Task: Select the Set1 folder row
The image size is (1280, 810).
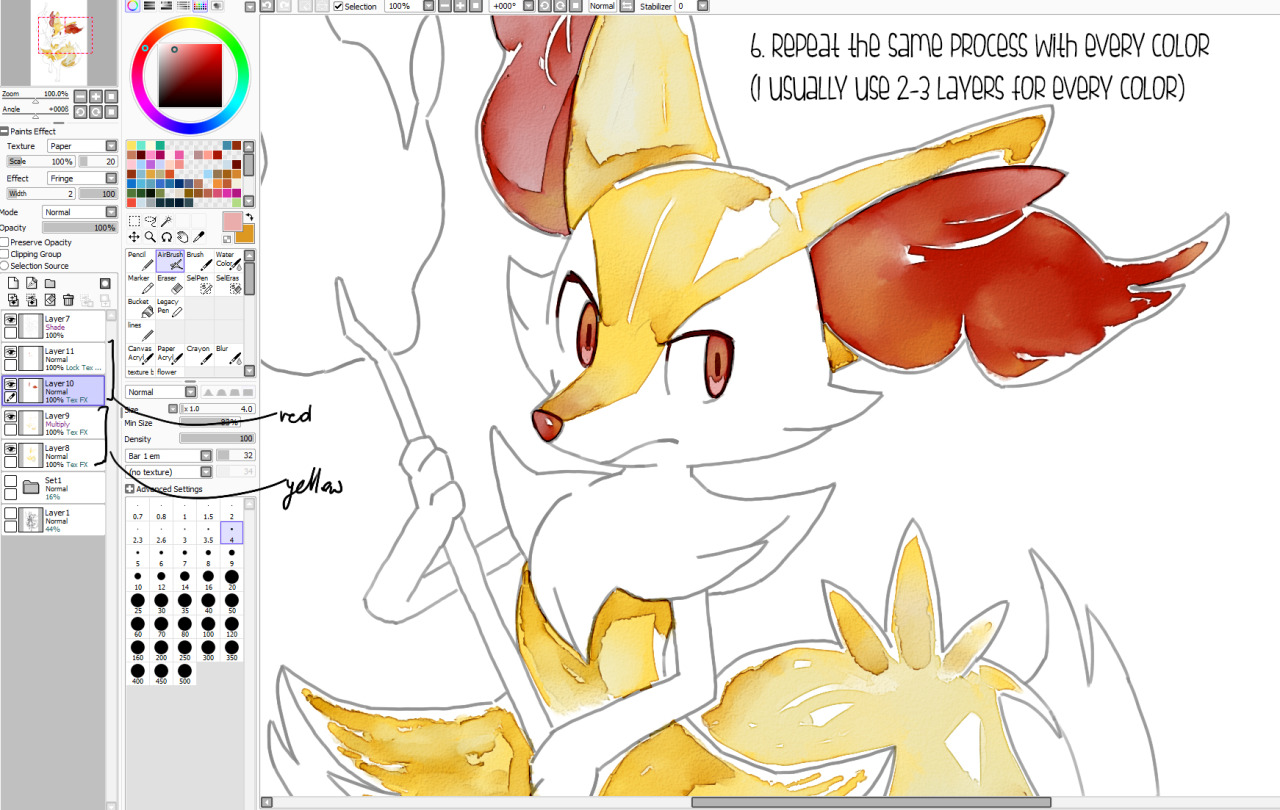Action: pos(53,487)
